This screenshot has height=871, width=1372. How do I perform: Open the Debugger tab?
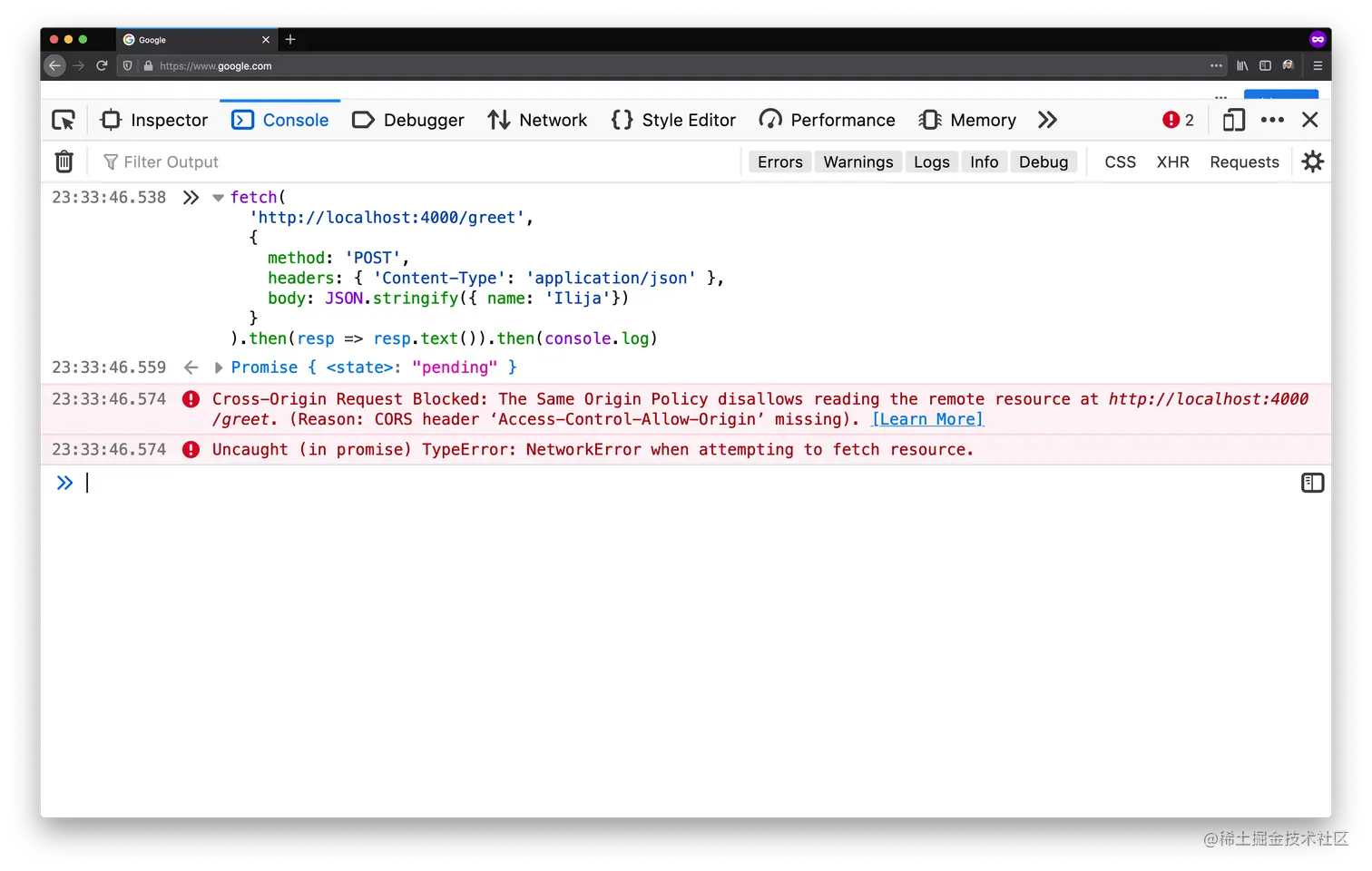point(407,120)
